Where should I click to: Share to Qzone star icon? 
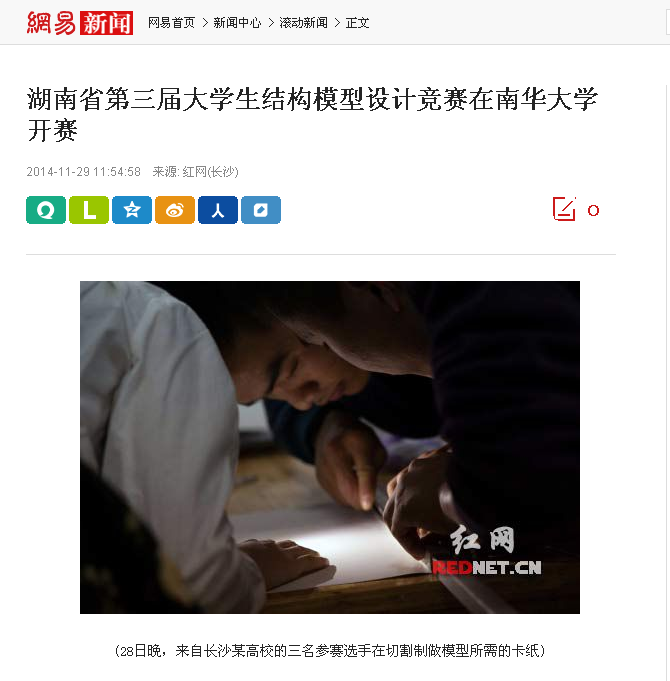(132, 210)
